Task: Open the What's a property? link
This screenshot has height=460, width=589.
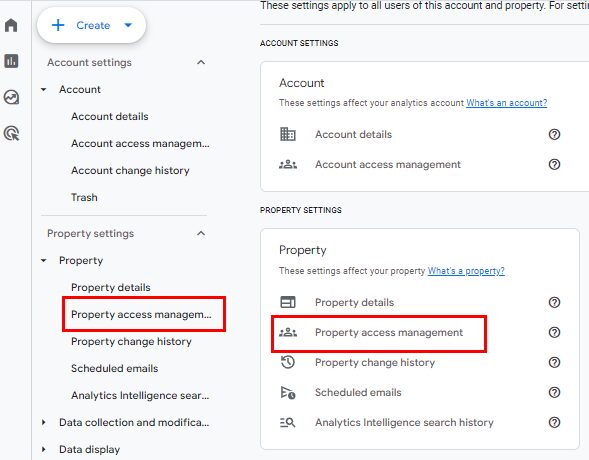Action: click(x=466, y=271)
